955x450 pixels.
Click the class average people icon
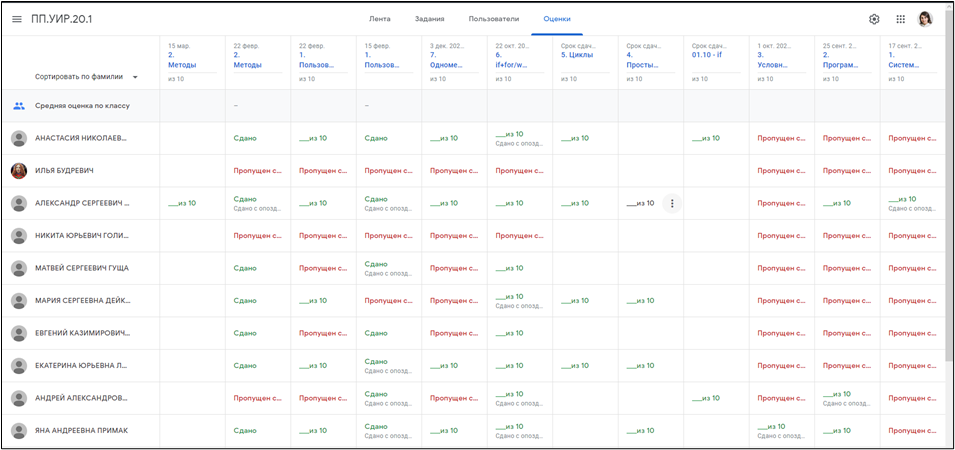point(19,106)
